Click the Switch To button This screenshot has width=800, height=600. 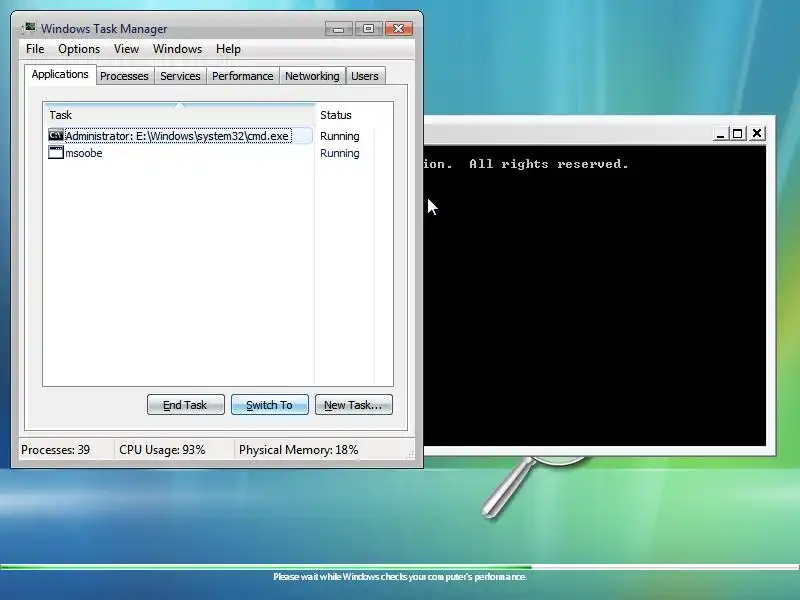pos(270,405)
